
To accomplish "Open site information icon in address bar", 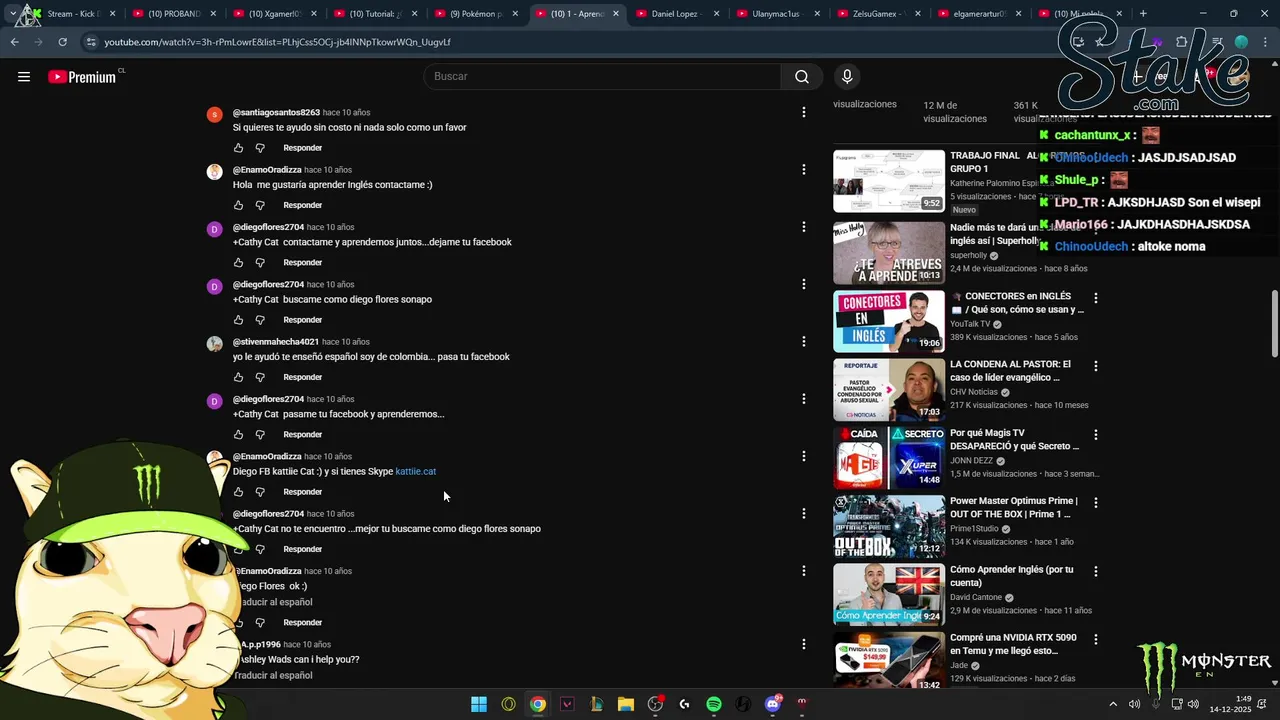I will pyautogui.click(x=91, y=42).
